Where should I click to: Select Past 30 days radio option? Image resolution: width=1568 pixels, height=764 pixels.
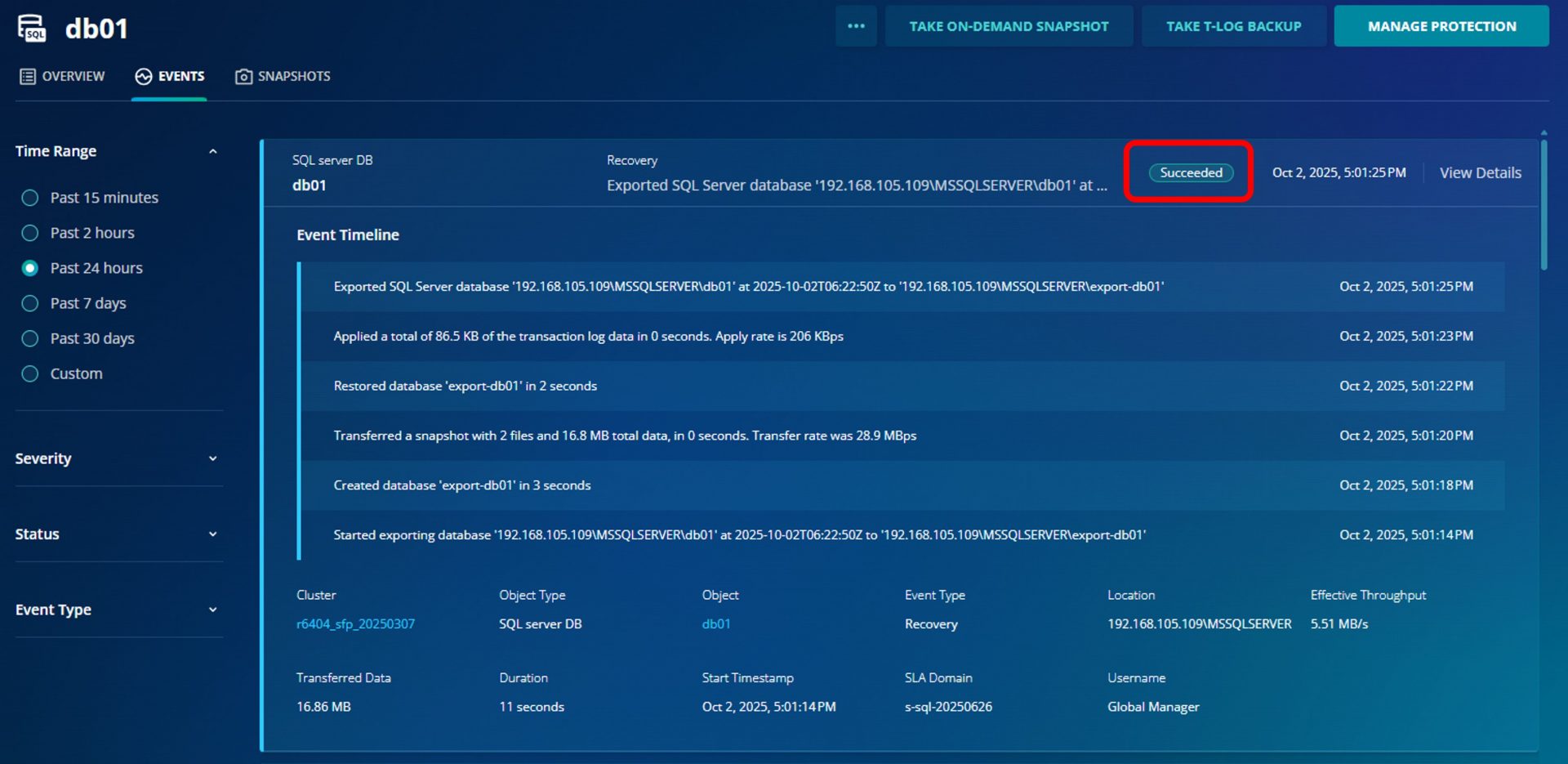point(30,338)
